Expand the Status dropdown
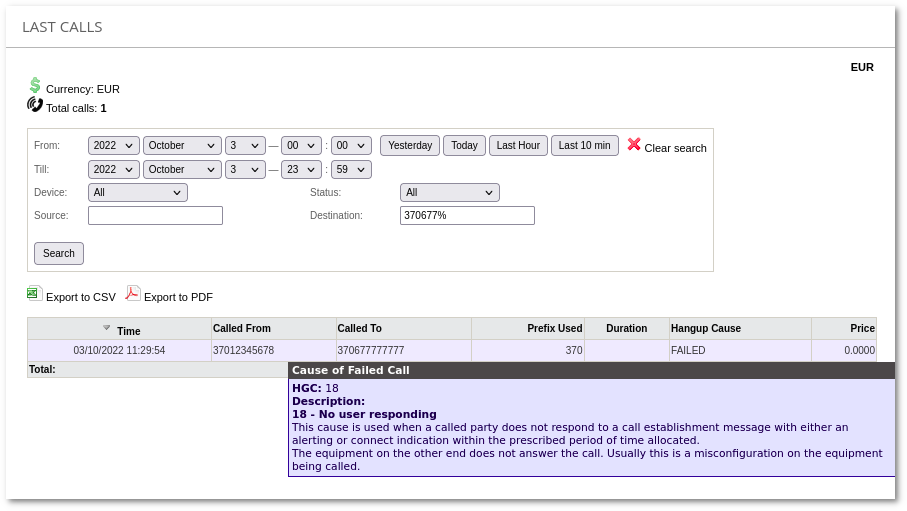Screen dimensions: 907x511 coord(449,193)
